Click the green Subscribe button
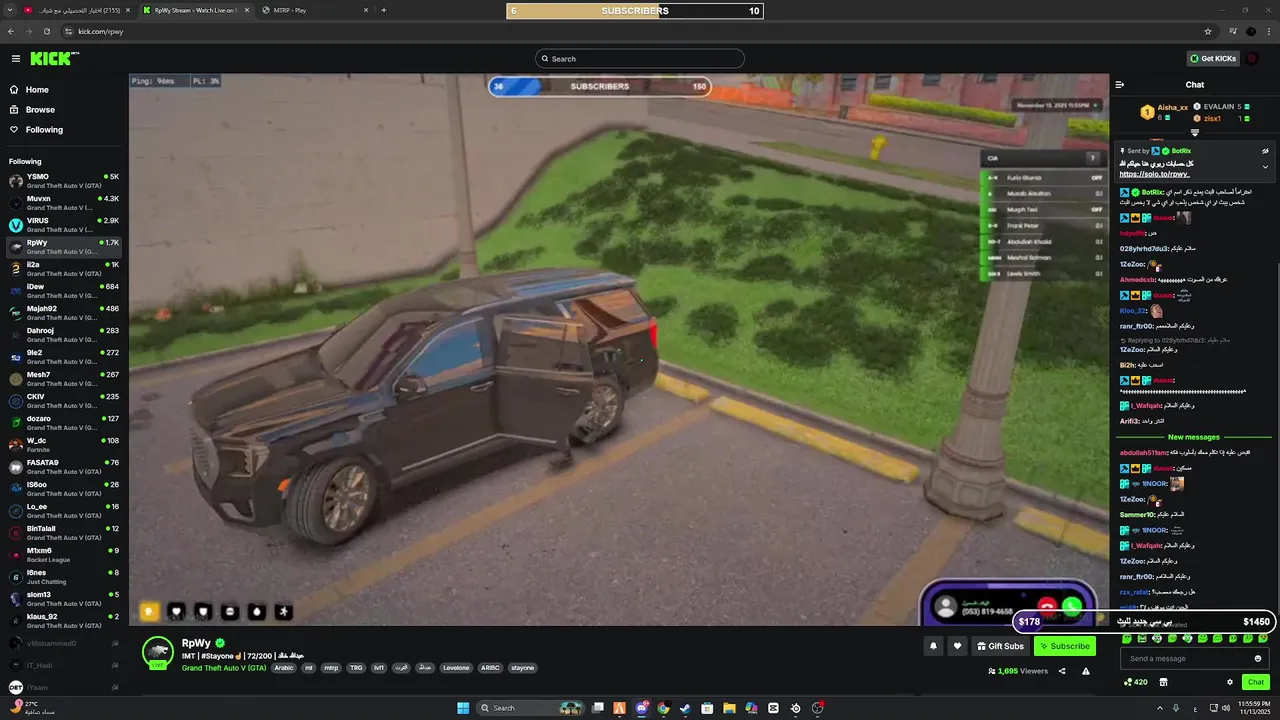1280x720 pixels. click(1064, 646)
